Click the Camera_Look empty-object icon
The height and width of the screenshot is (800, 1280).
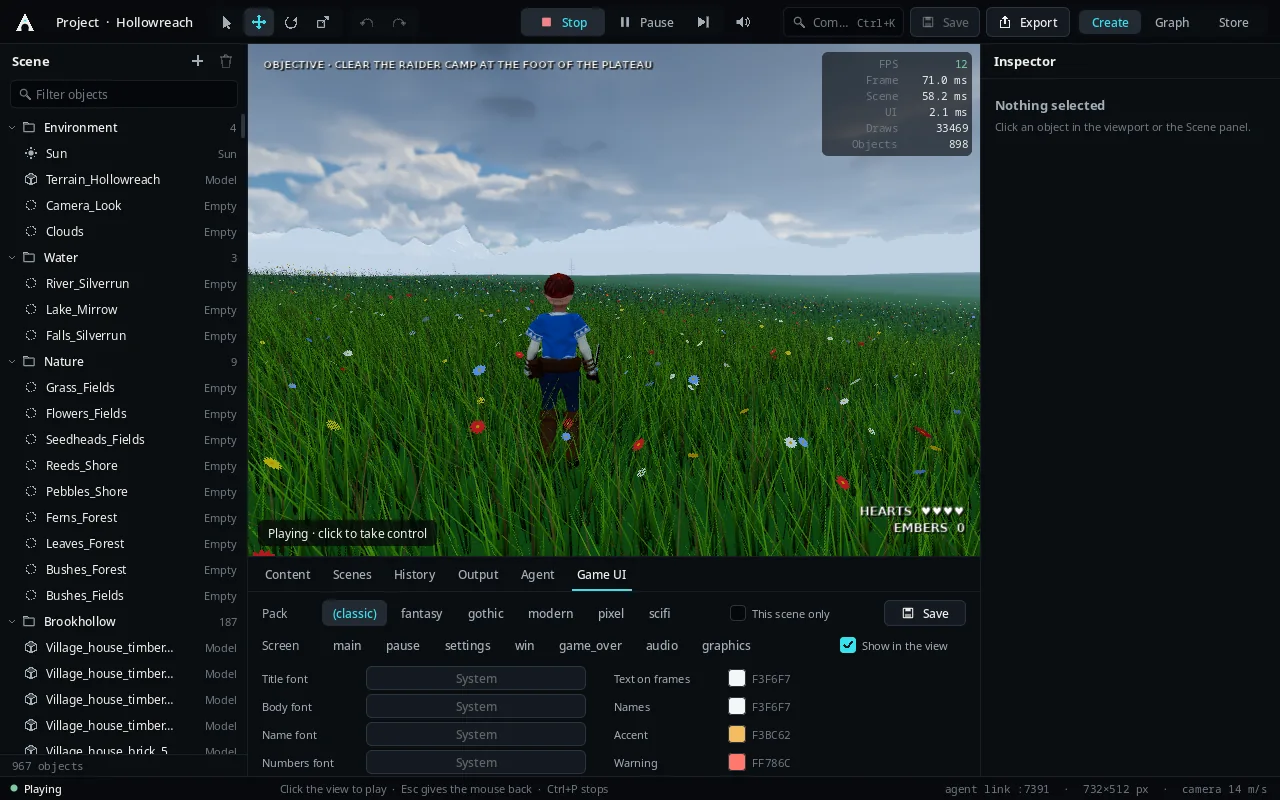31,205
